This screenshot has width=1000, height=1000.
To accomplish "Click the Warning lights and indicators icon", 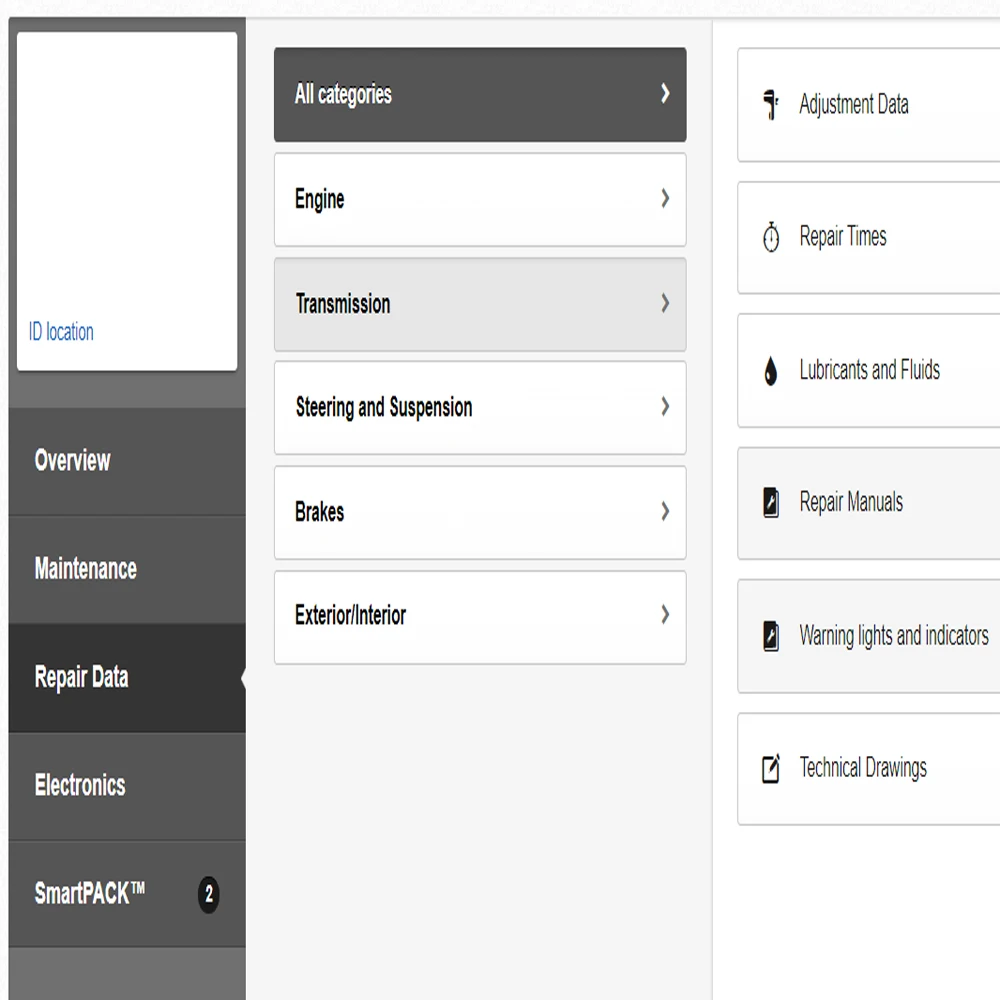I will tap(771, 636).
